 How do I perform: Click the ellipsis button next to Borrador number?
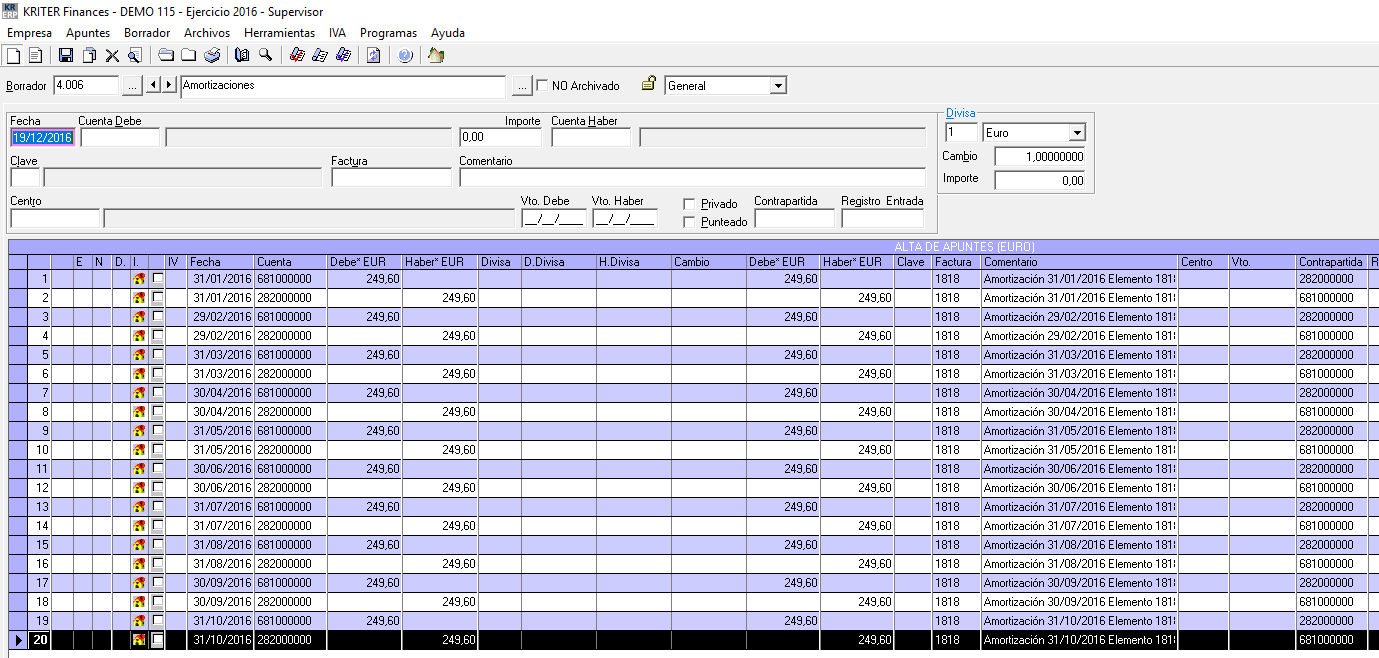point(132,86)
